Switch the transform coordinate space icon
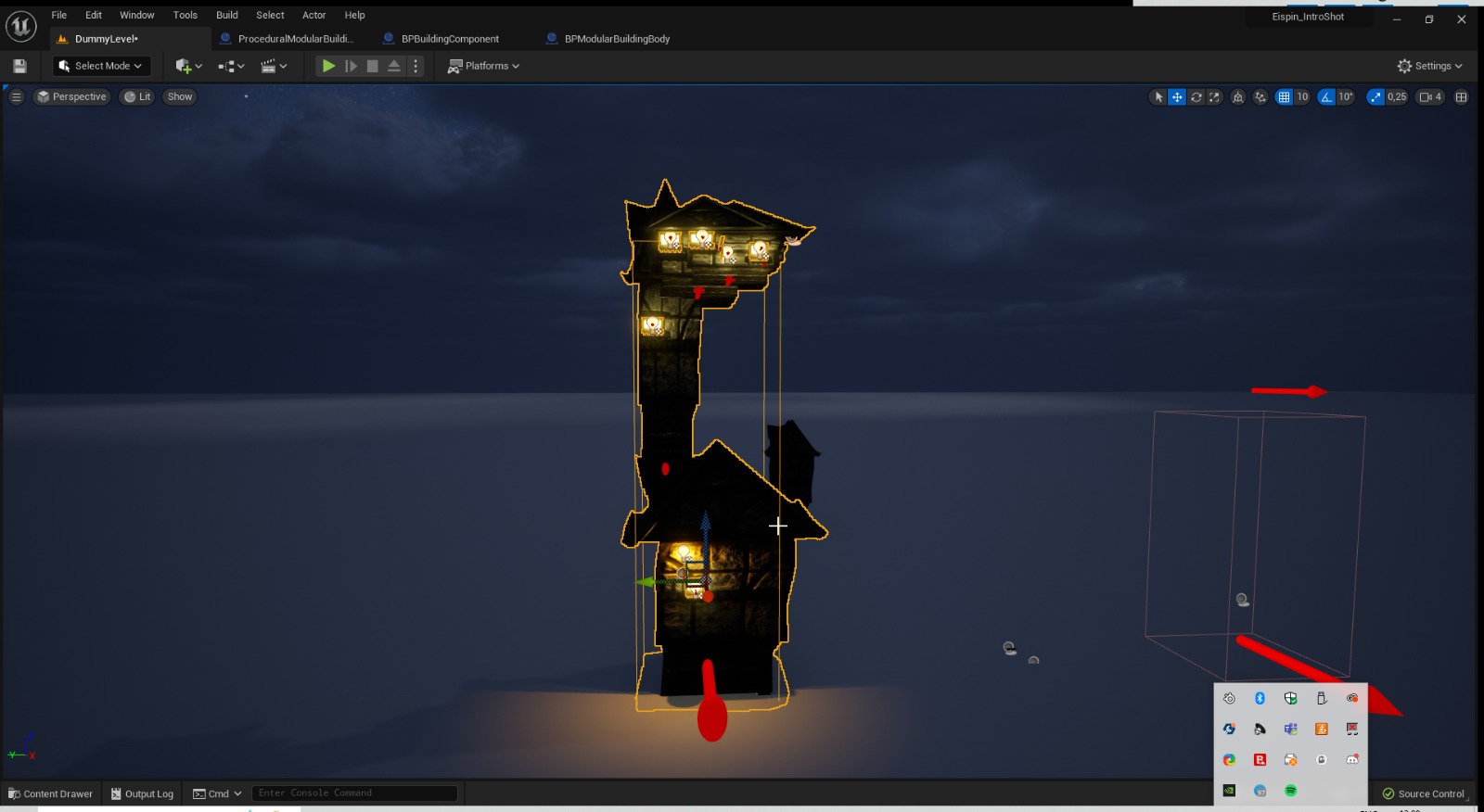 coord(1237,97)
